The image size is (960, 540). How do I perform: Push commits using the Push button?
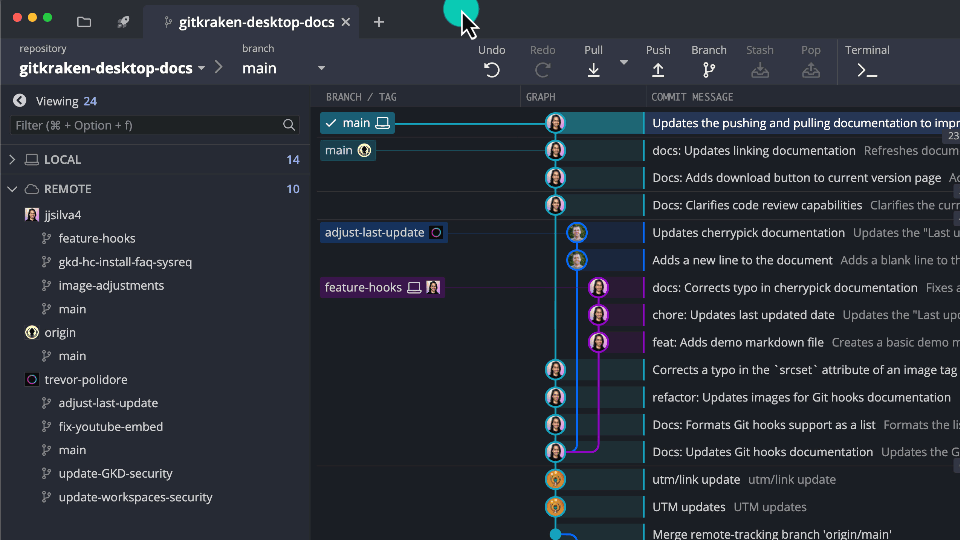tap(658, 62)
